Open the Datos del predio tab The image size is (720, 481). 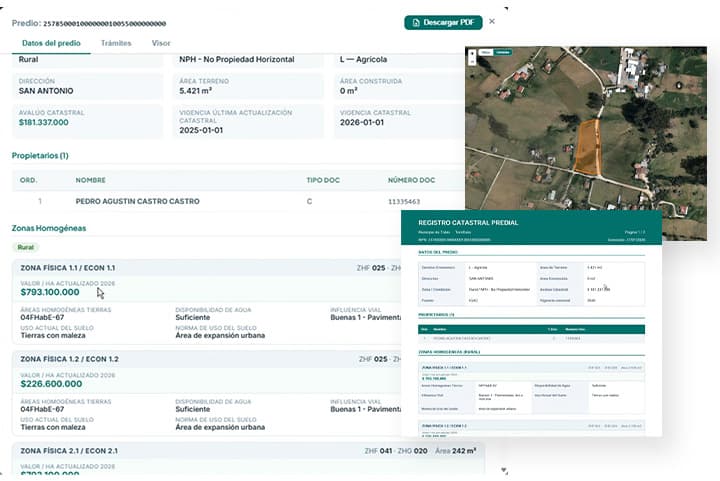coord(51,43)
